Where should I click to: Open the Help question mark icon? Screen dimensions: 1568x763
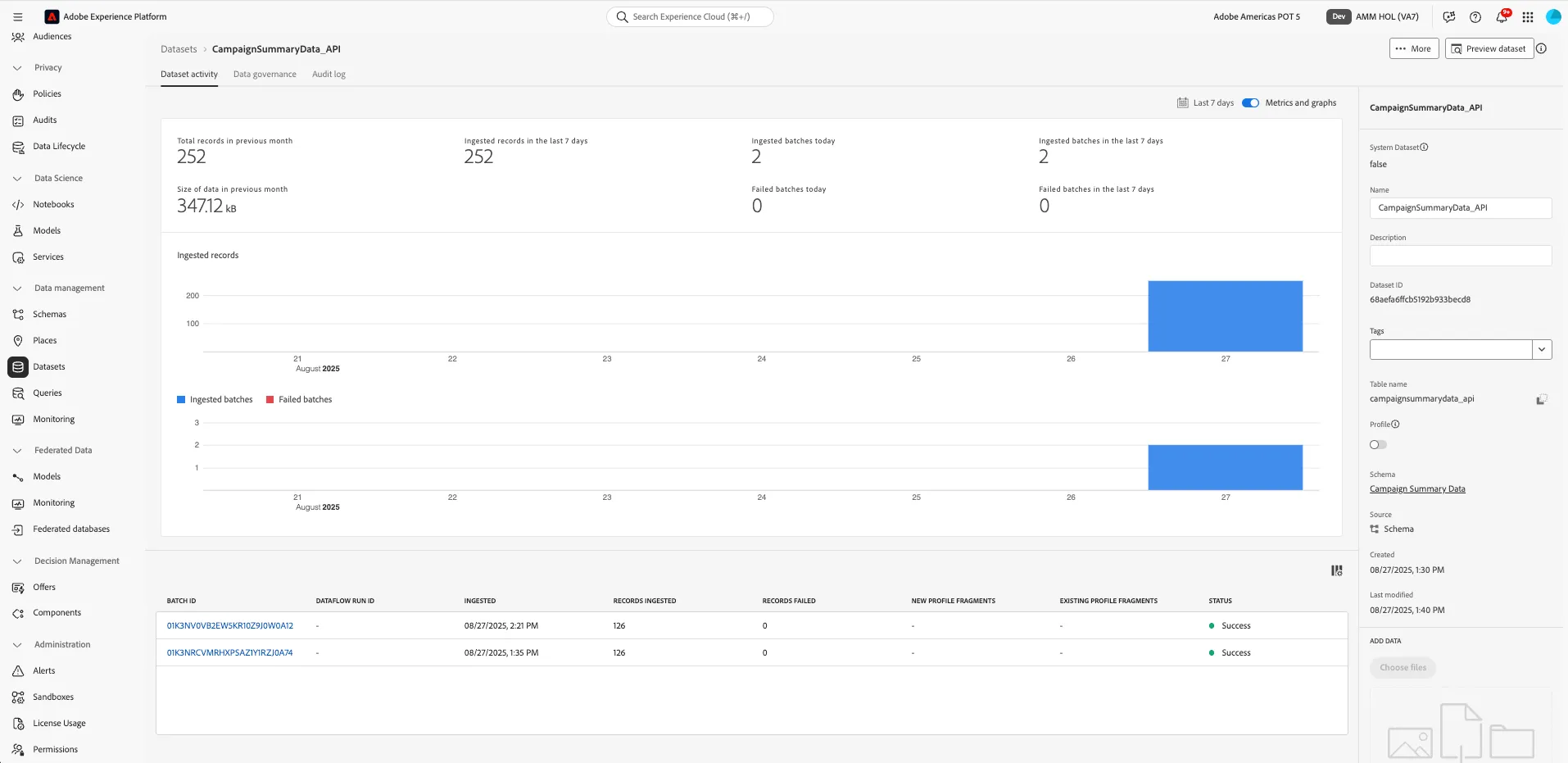point(1475,16)
